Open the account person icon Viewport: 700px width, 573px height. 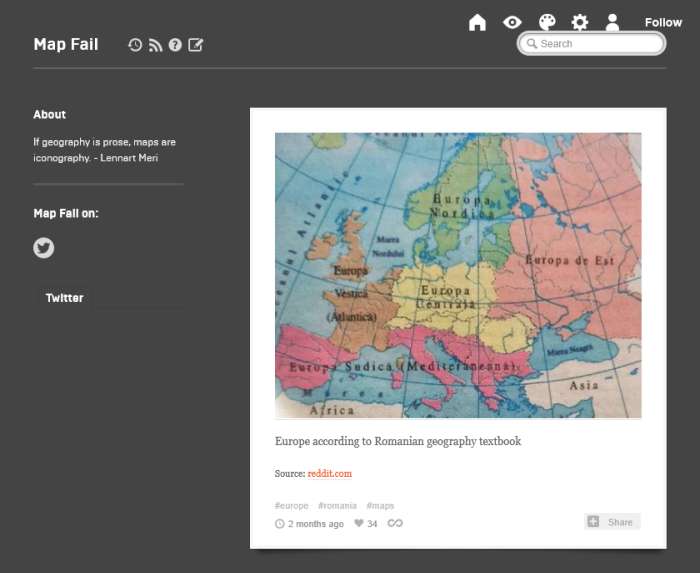(613, 22)
